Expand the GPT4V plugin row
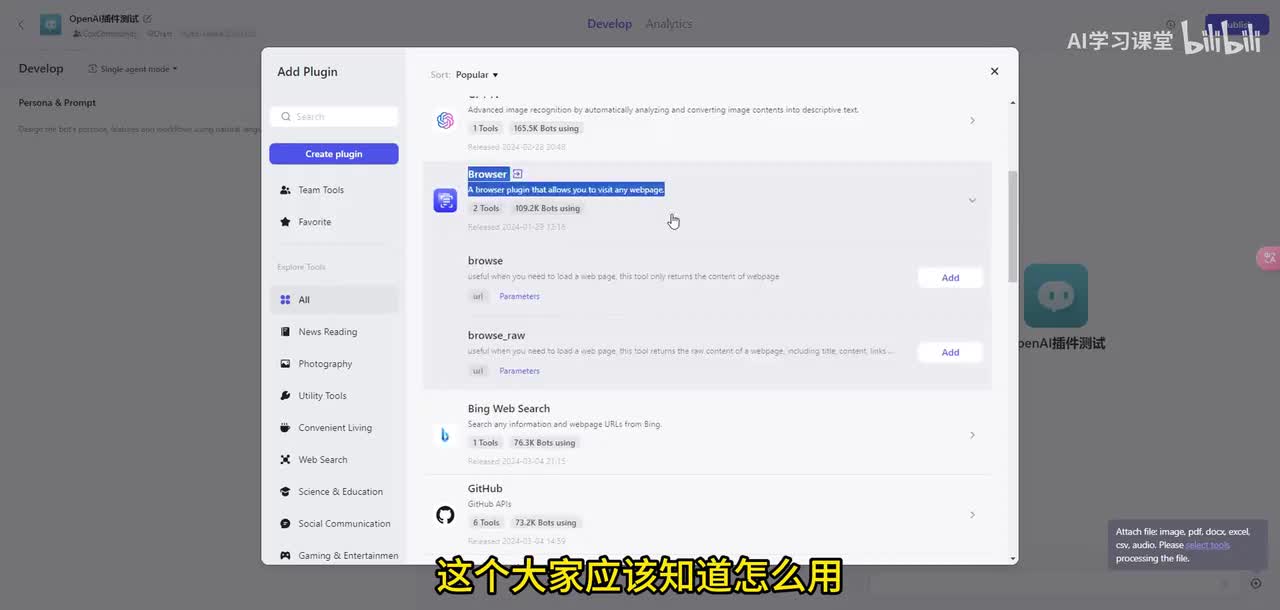Screen dimensions: 1280x610 point(972,120)
